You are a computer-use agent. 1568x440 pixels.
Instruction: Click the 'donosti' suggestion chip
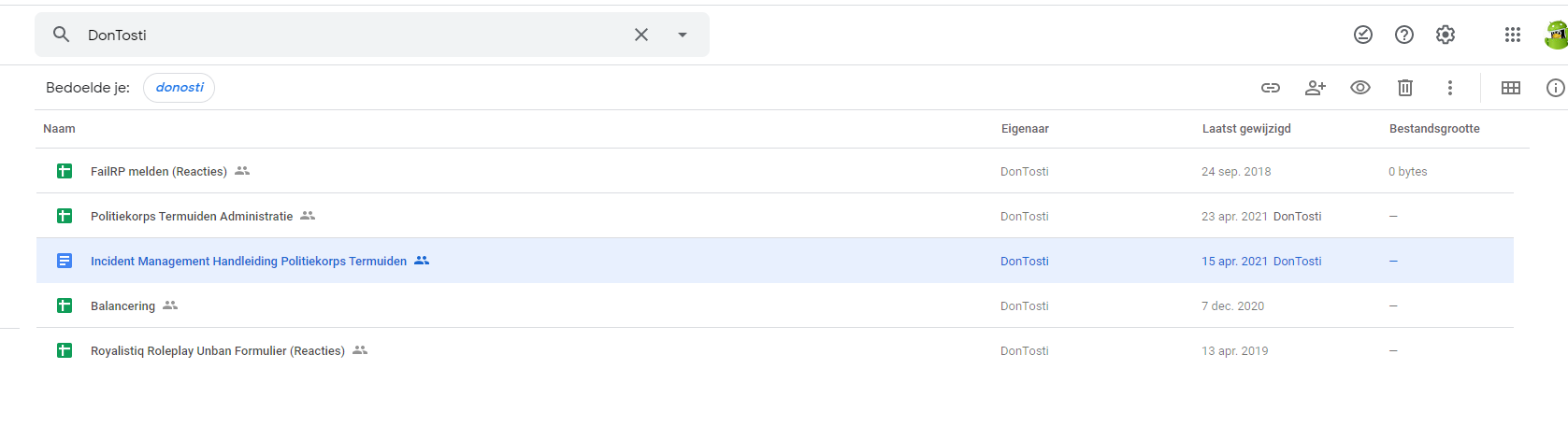pos(180,88)
